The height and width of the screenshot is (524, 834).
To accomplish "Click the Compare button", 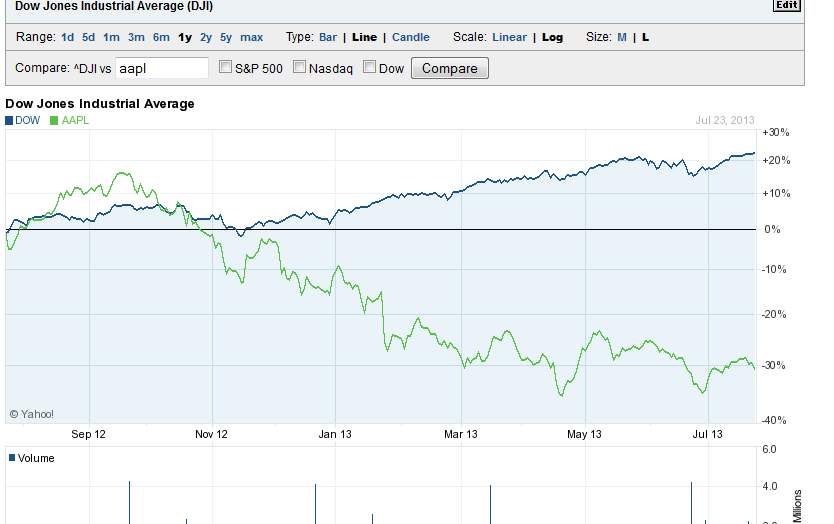I will coord(449,68).
